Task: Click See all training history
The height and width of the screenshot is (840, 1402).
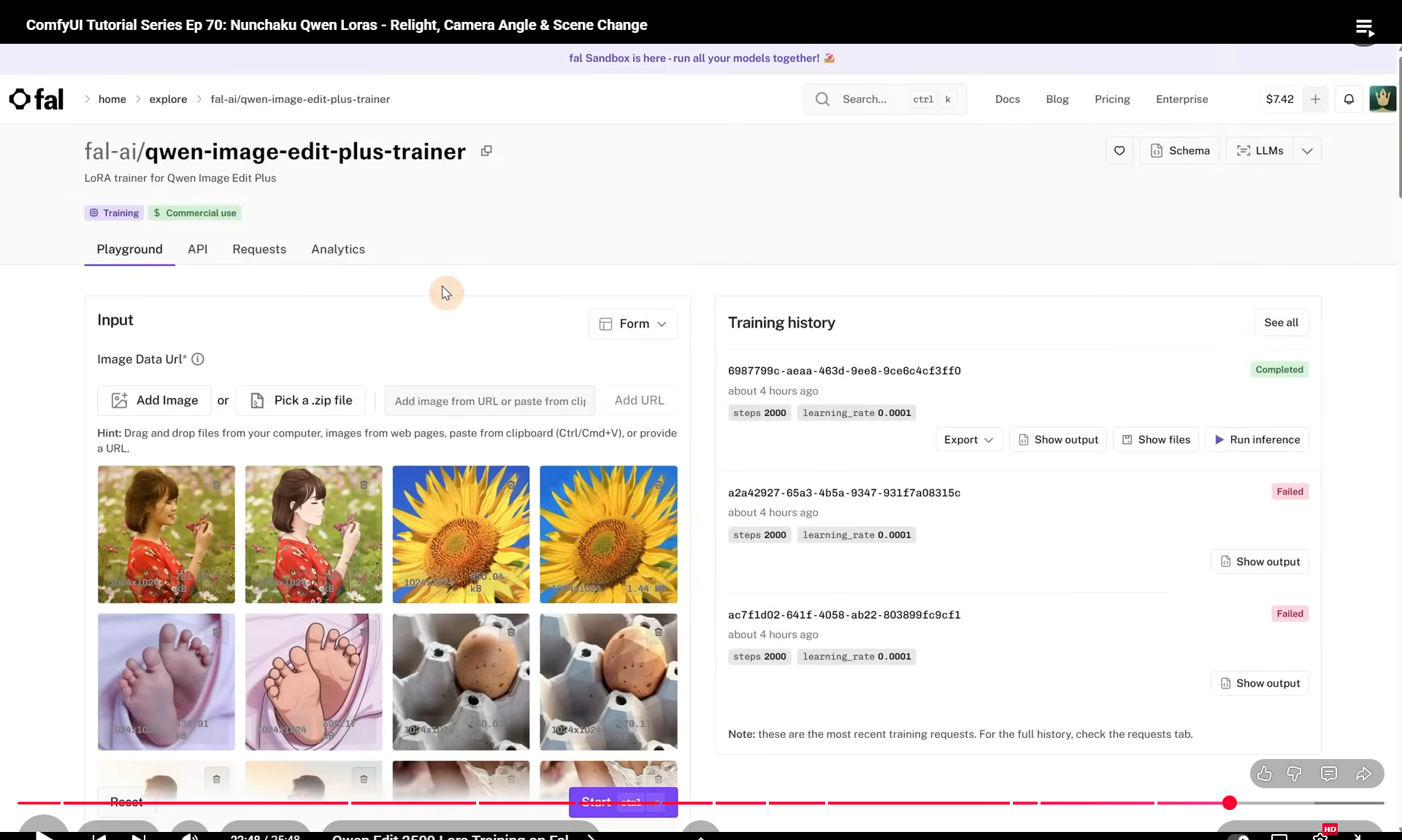Action: tap(1281, 323)
